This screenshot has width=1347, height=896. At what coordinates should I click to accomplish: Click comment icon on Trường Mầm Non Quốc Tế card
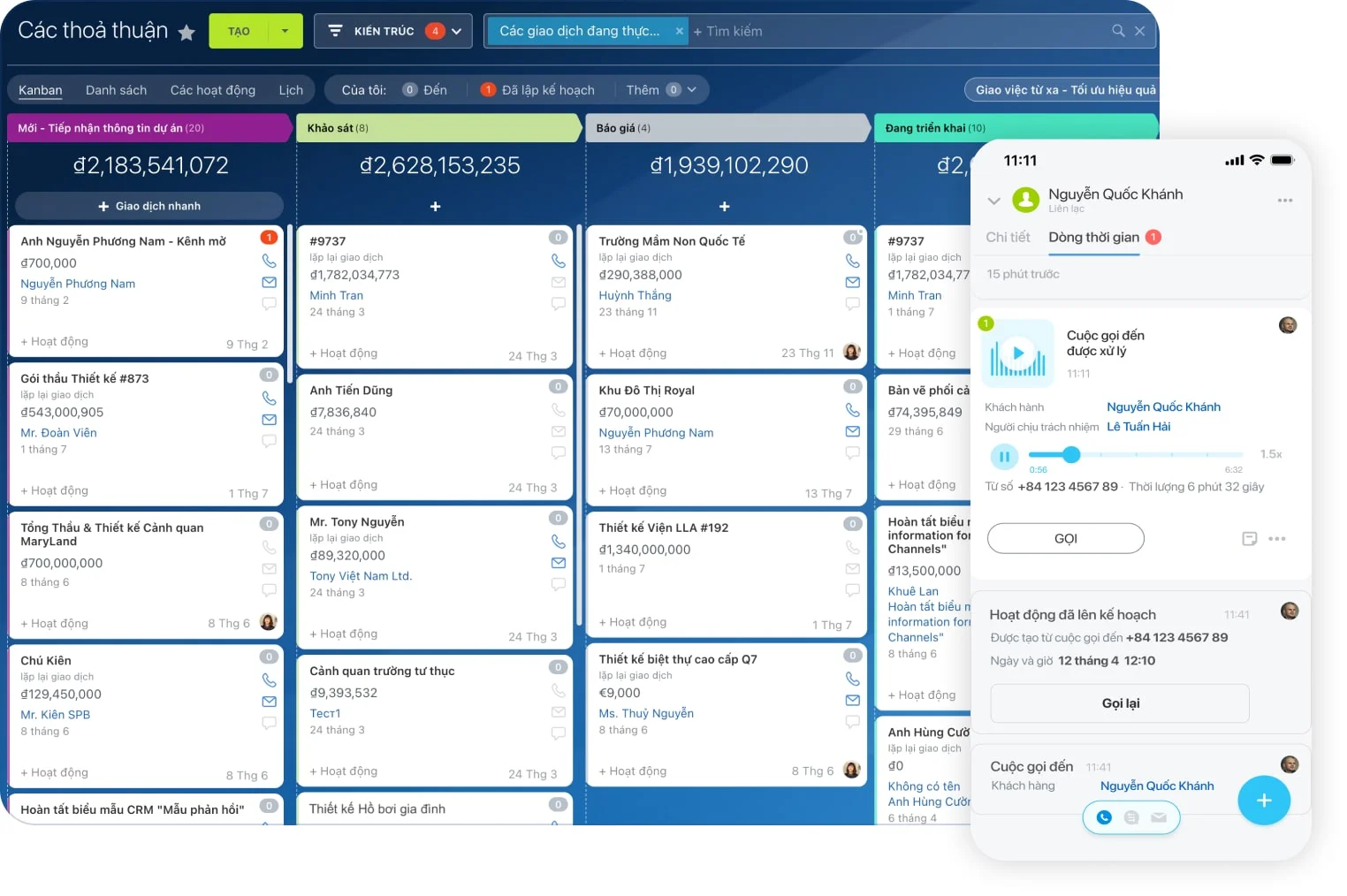tap(852, 304)
